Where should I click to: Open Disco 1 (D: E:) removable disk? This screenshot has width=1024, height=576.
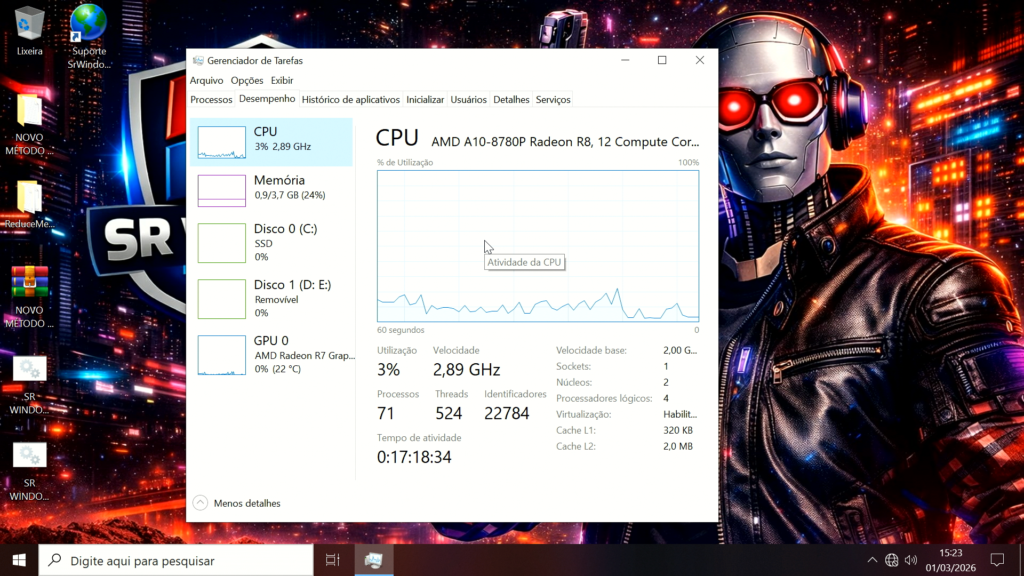pyautogui.click(x=271, y=298)
